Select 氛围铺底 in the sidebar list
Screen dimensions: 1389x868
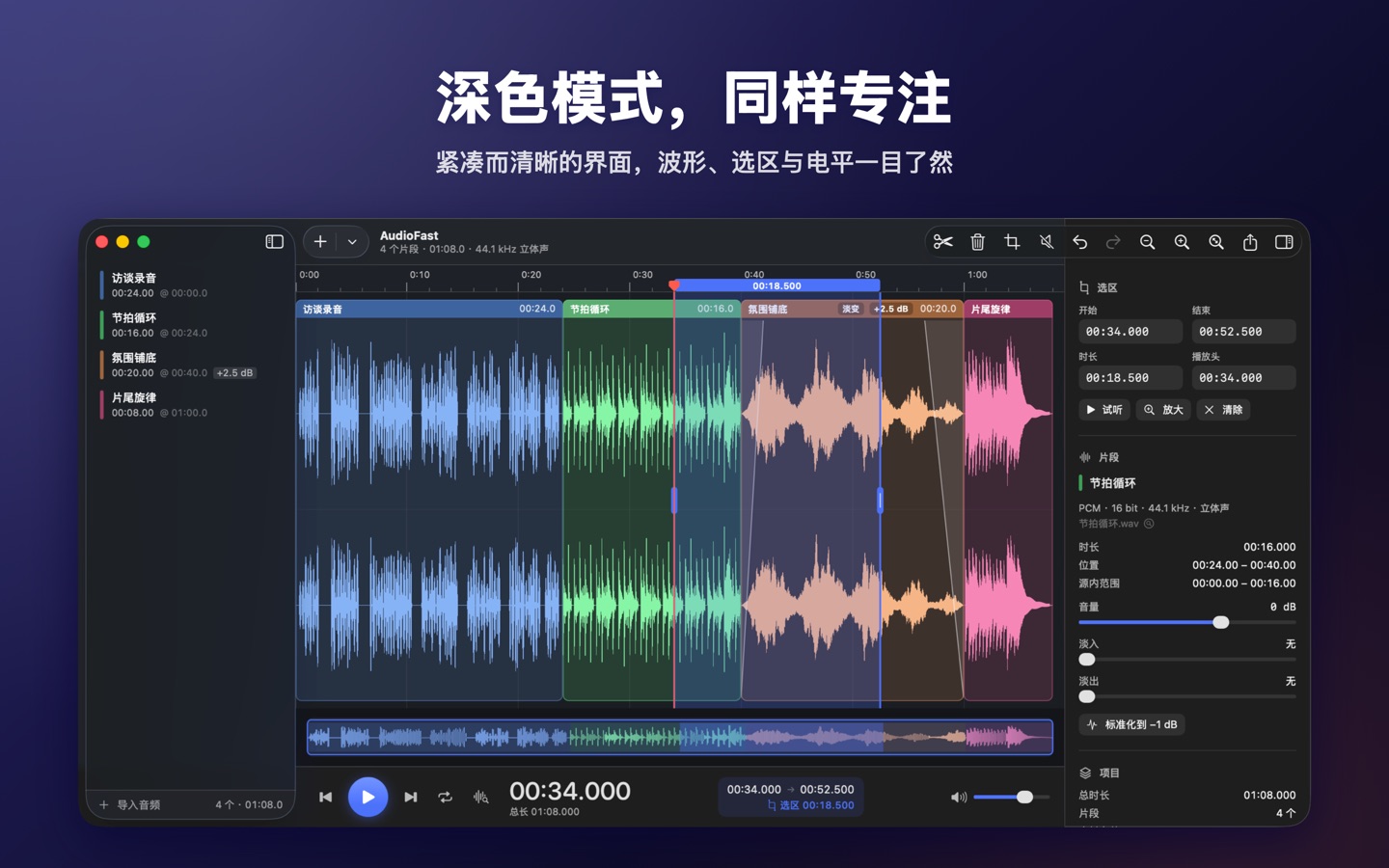pos(191,365)
